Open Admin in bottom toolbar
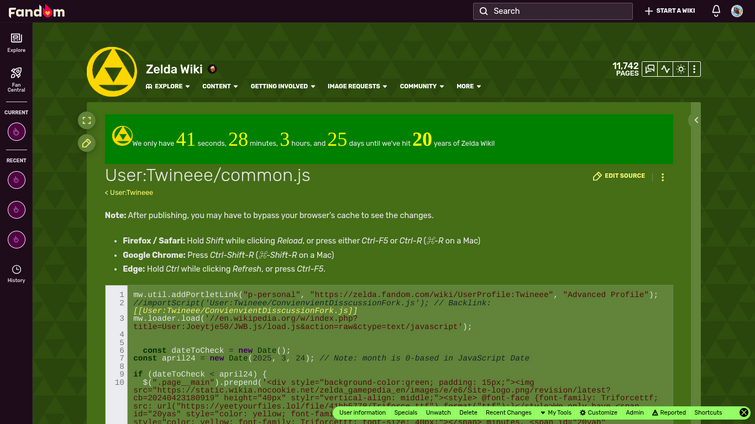This screenshot has height=424, width=755. click(x=635, y=412)
